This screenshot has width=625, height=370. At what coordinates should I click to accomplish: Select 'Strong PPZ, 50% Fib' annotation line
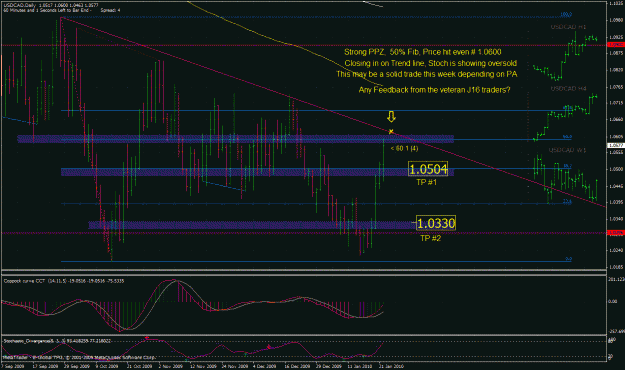[423, 52]
